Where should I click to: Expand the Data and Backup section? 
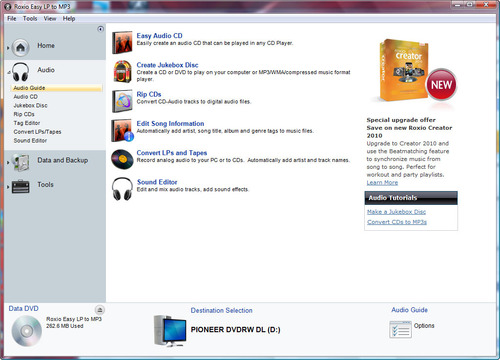[x=8, y=163]
